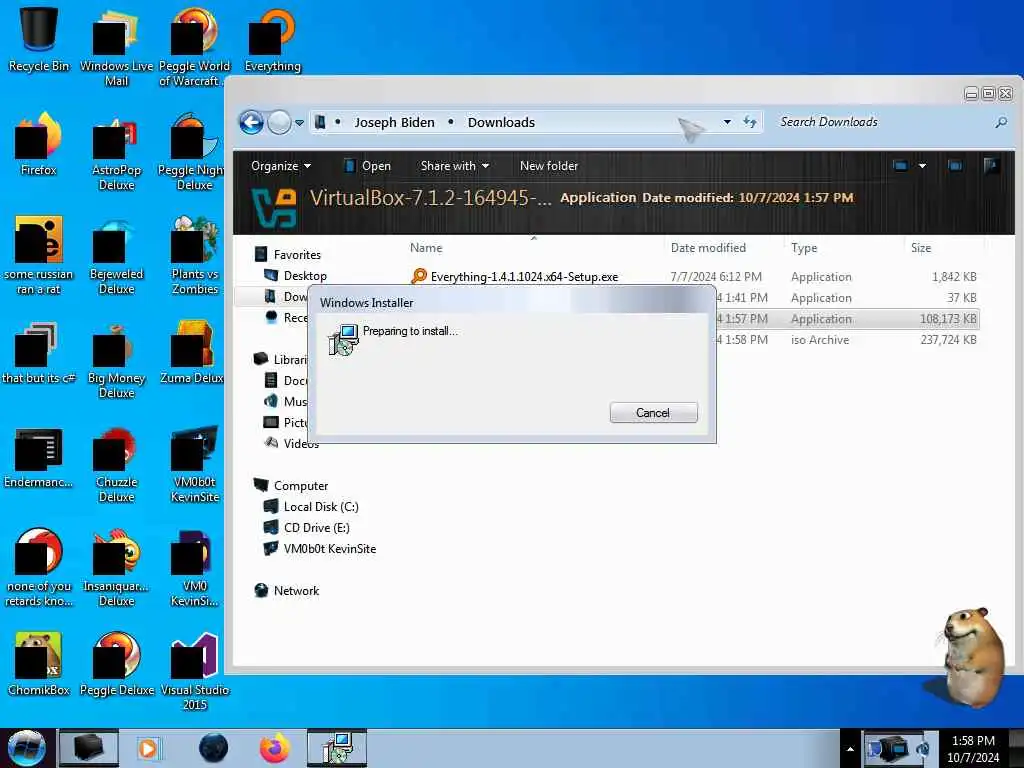1024x768 pixels.
Task: Click the refresh icon beside address bar
Action: 750,122
